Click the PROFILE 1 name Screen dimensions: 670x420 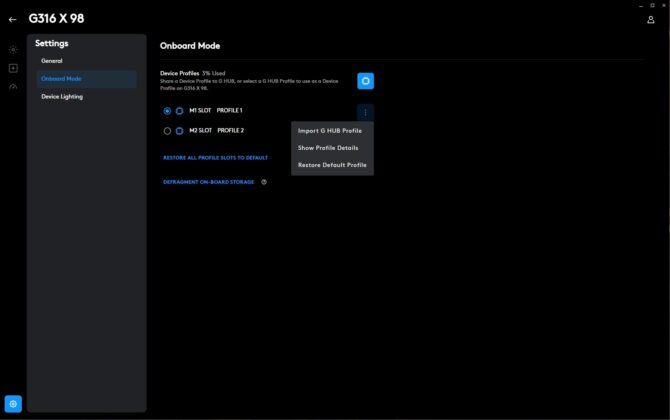(229, 110)
